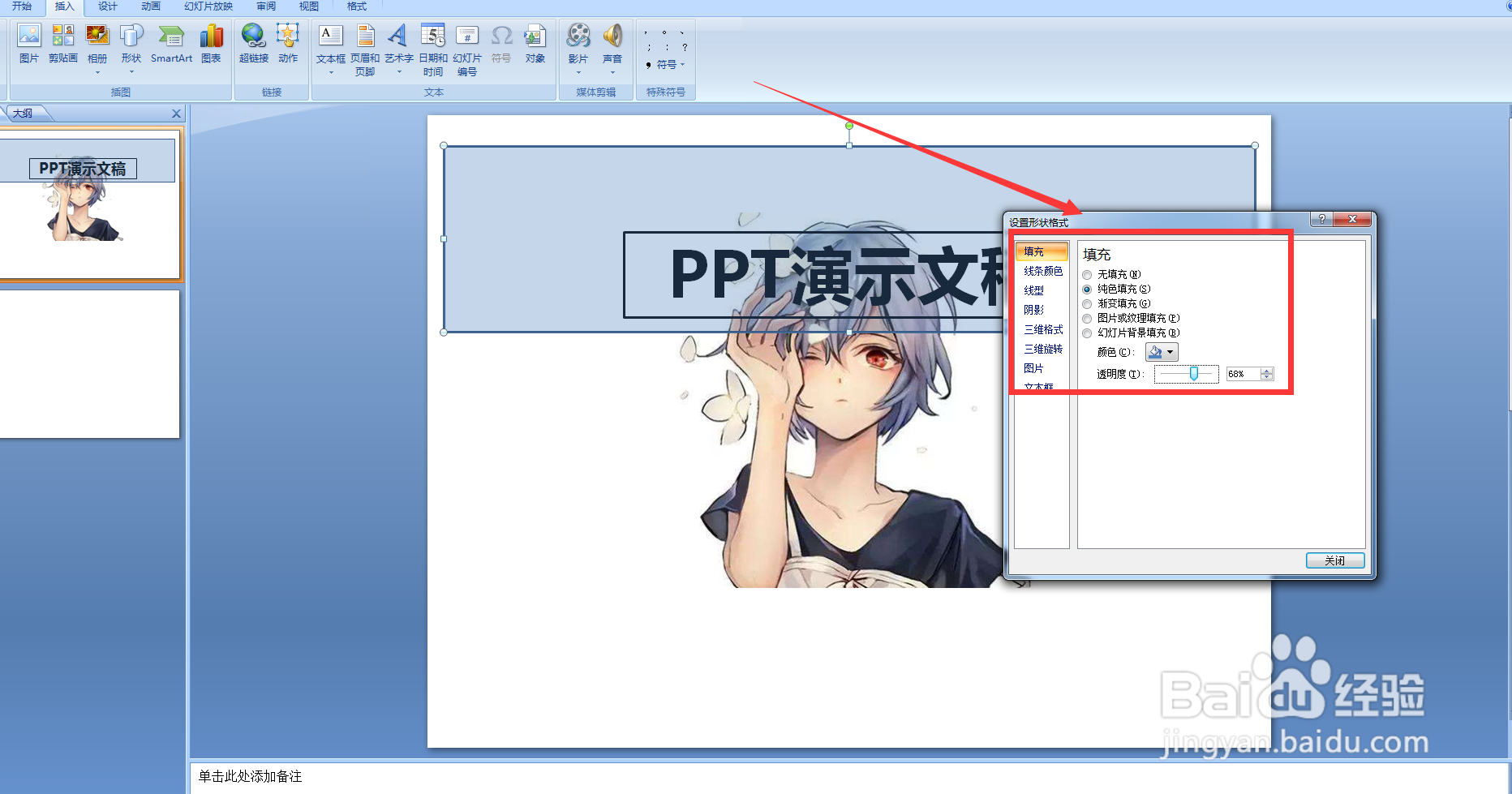Switch to the 审阅 ribbon tab
The height and width of the screenshot is (794, 1512).
266,6
